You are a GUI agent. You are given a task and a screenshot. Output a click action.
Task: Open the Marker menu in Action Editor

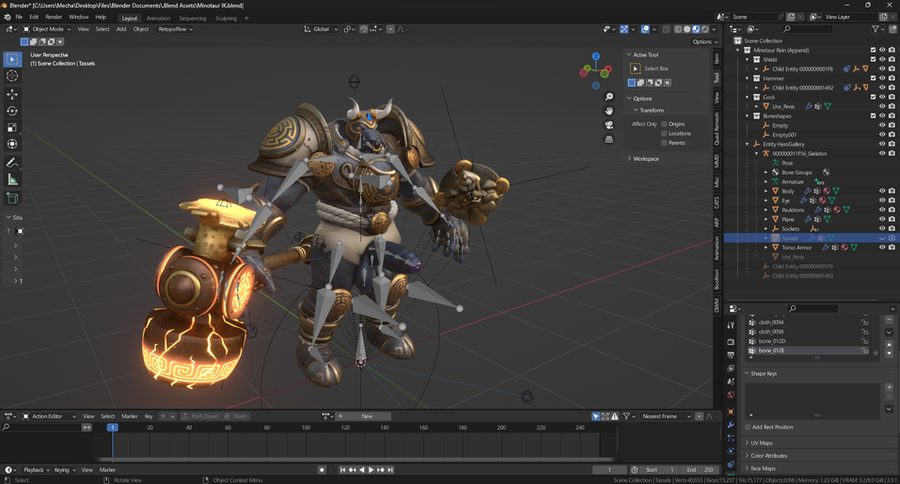click(x=129, y=416)
